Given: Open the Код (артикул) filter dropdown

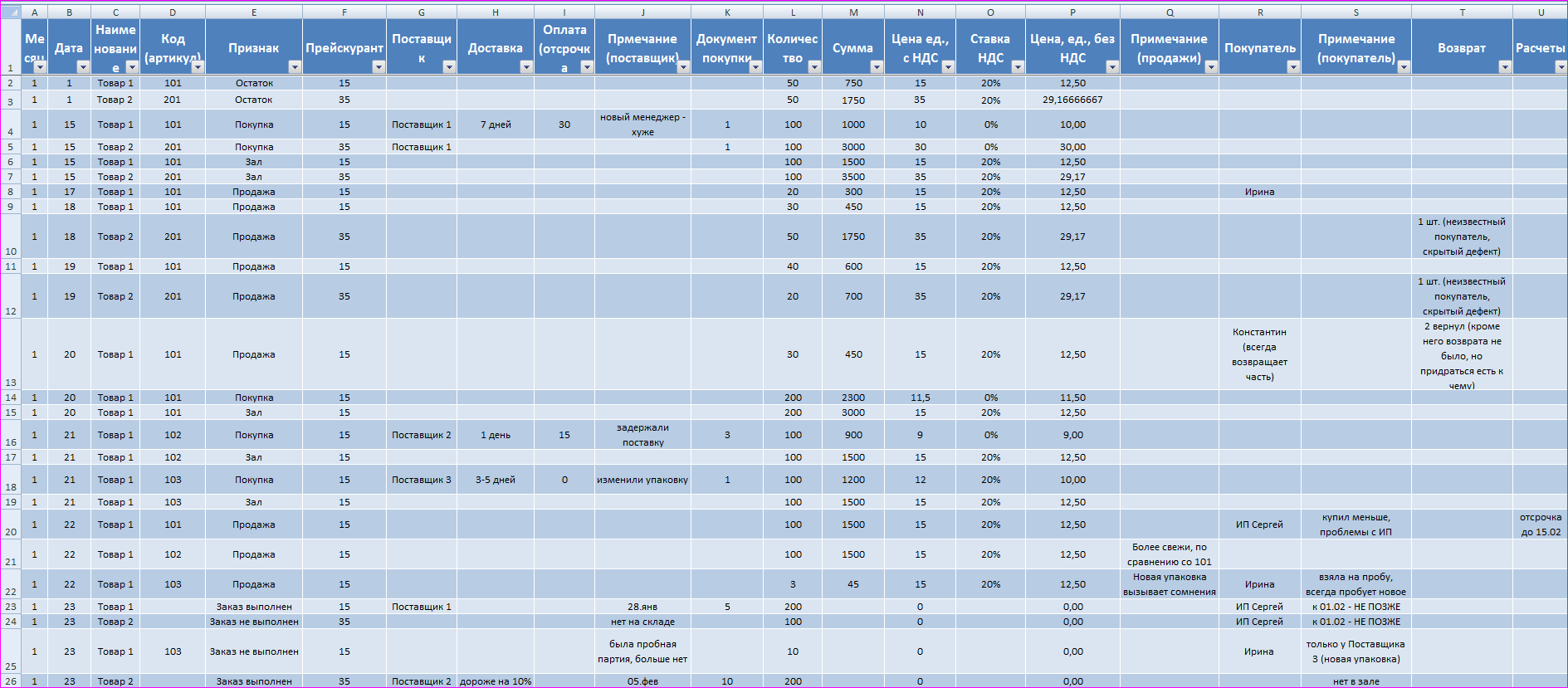Looking at the screenshot, I should pyautogui.click(x=198, y=67).
